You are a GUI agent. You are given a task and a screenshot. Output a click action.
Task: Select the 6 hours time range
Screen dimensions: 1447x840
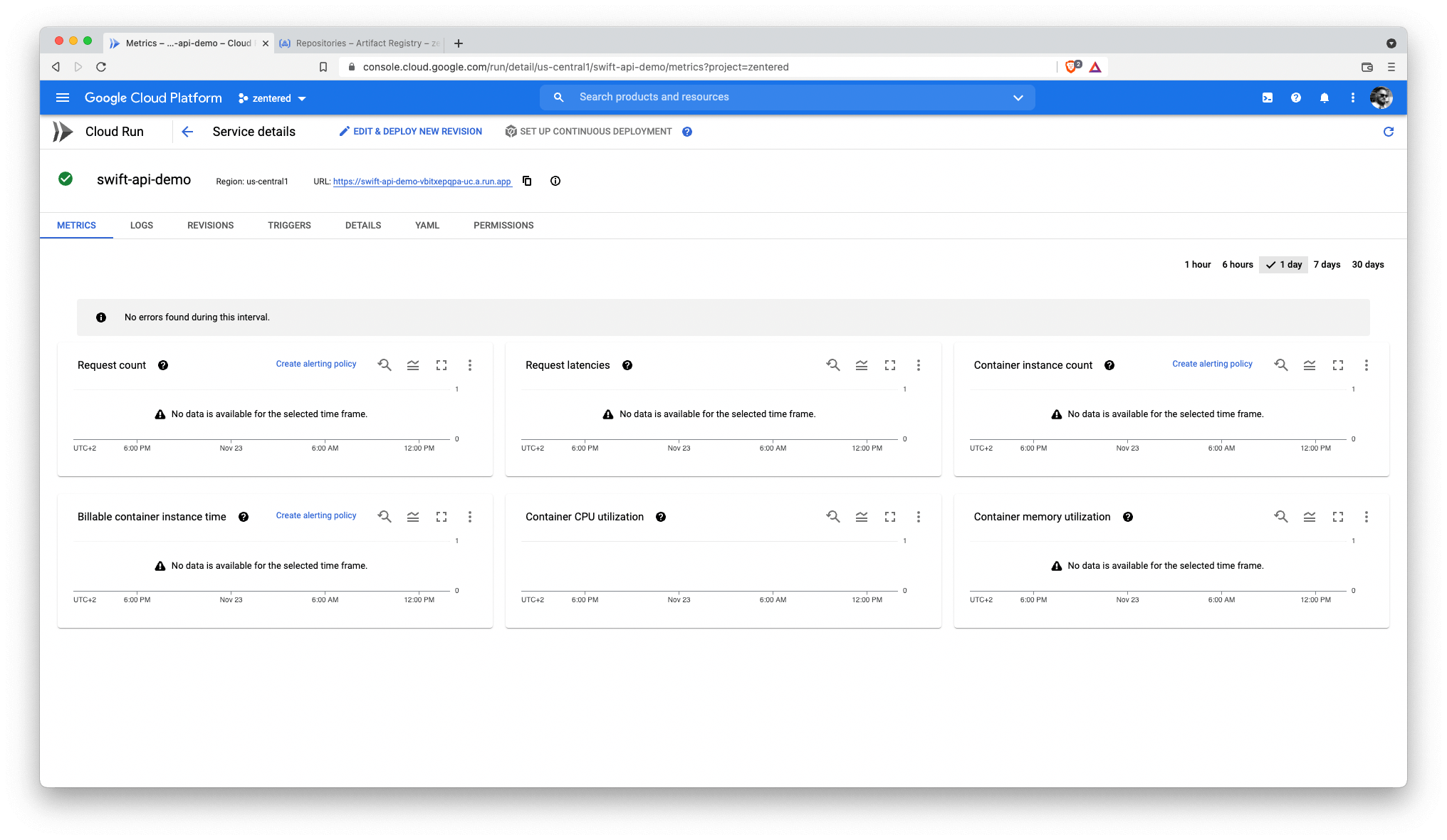click(x=1238, y=265)
